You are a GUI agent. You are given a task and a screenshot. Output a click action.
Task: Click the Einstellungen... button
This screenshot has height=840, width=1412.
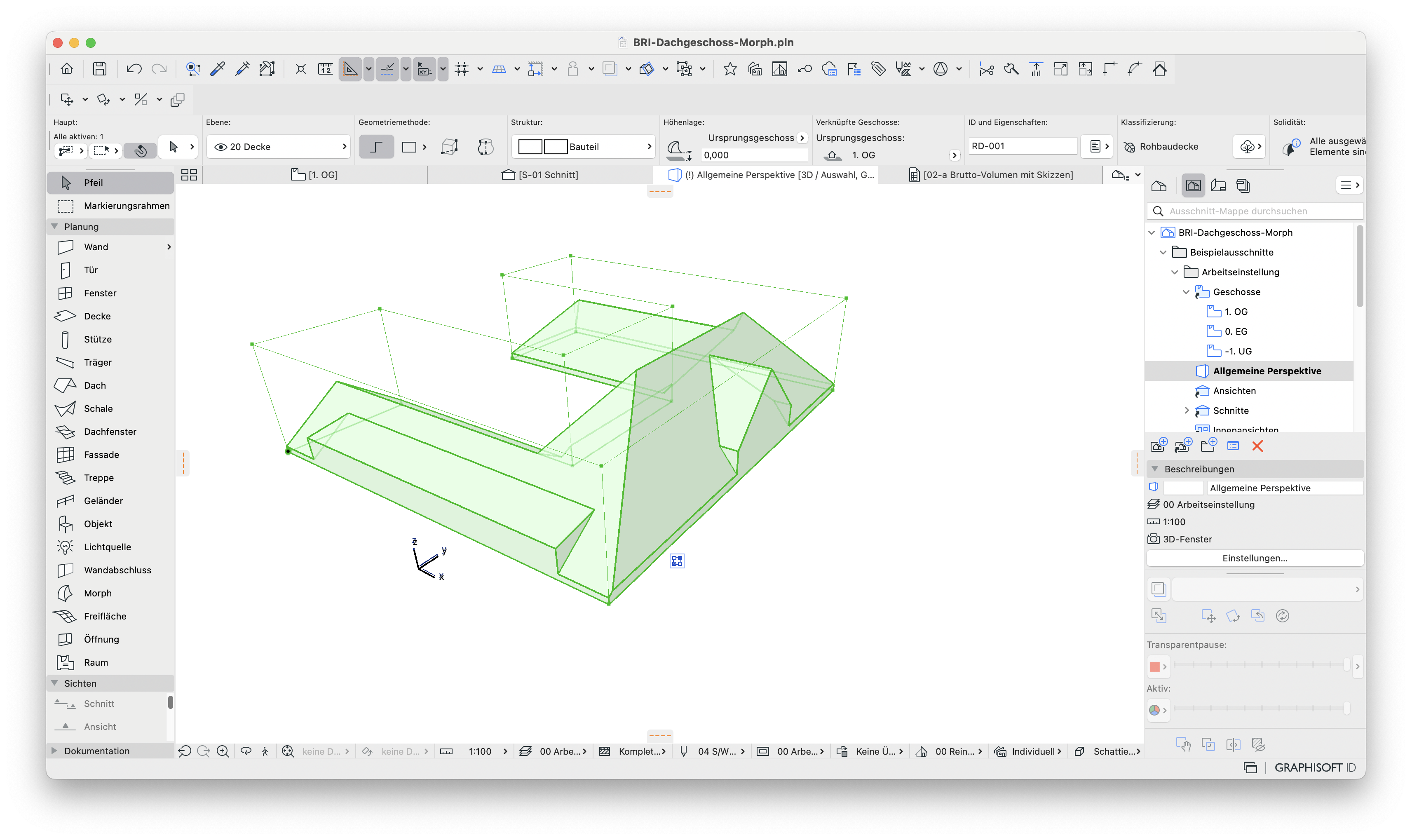point(1254,558)
